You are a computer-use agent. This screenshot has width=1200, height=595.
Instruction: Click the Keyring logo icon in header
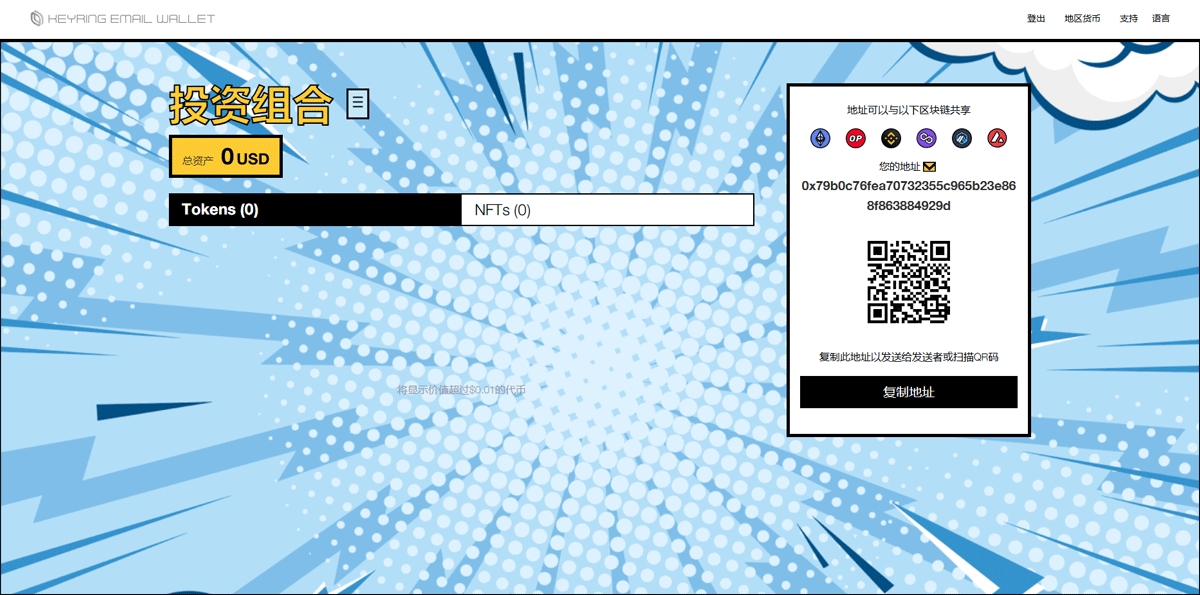37,18
